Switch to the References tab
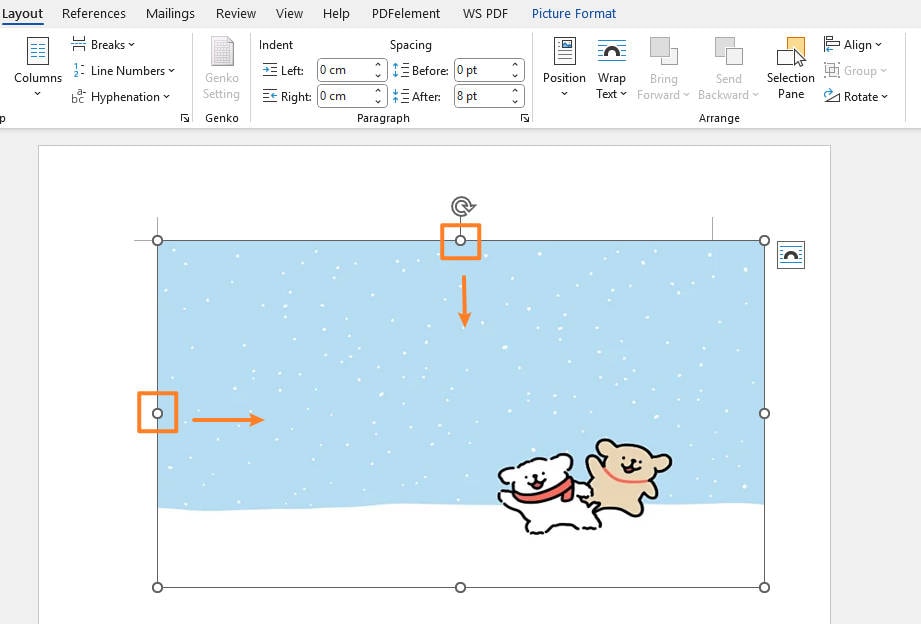This screenshot has width=921, height=624. coord(94,13)
